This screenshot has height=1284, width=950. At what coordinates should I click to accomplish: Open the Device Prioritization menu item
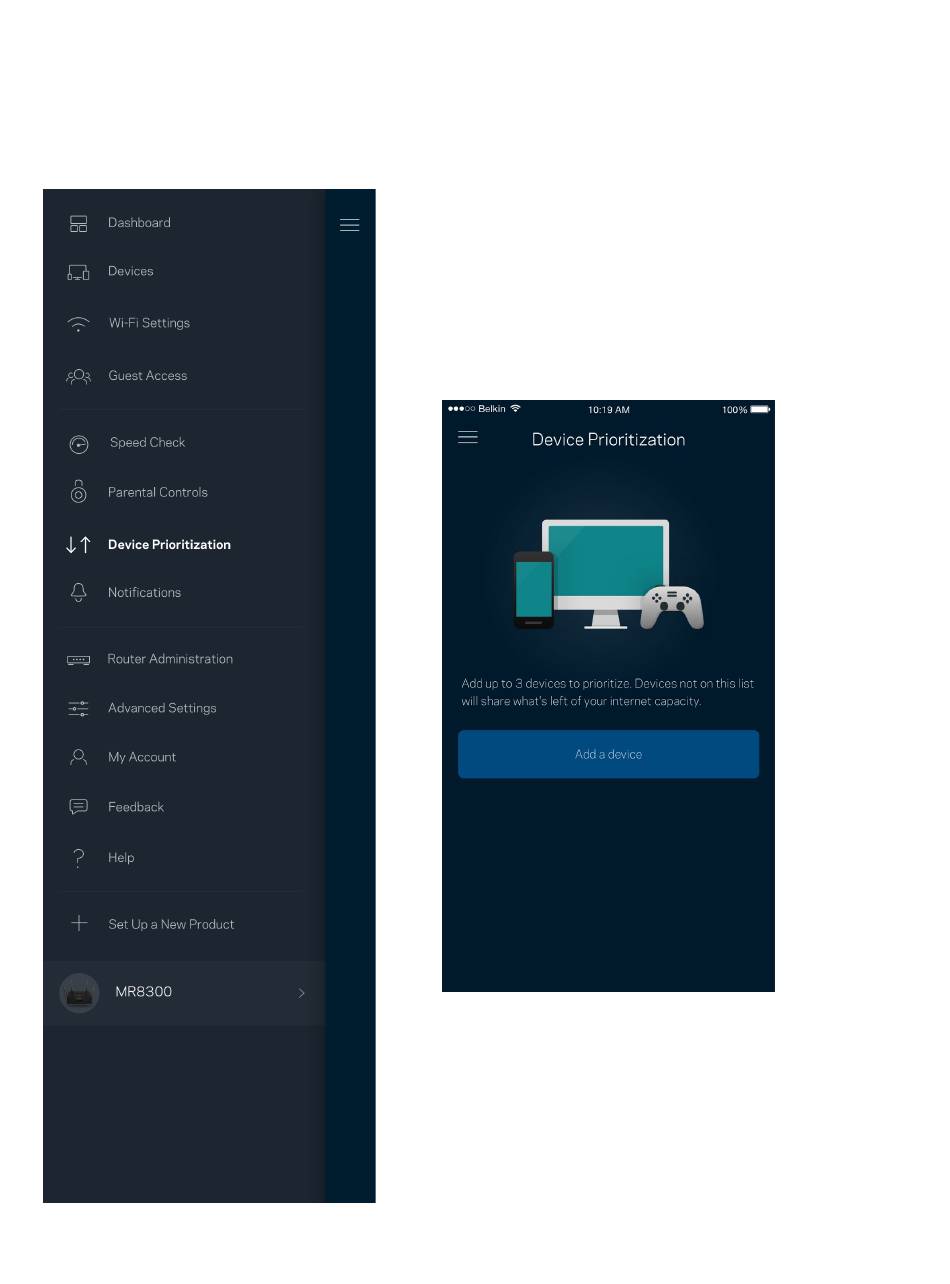tap(169, 545)
